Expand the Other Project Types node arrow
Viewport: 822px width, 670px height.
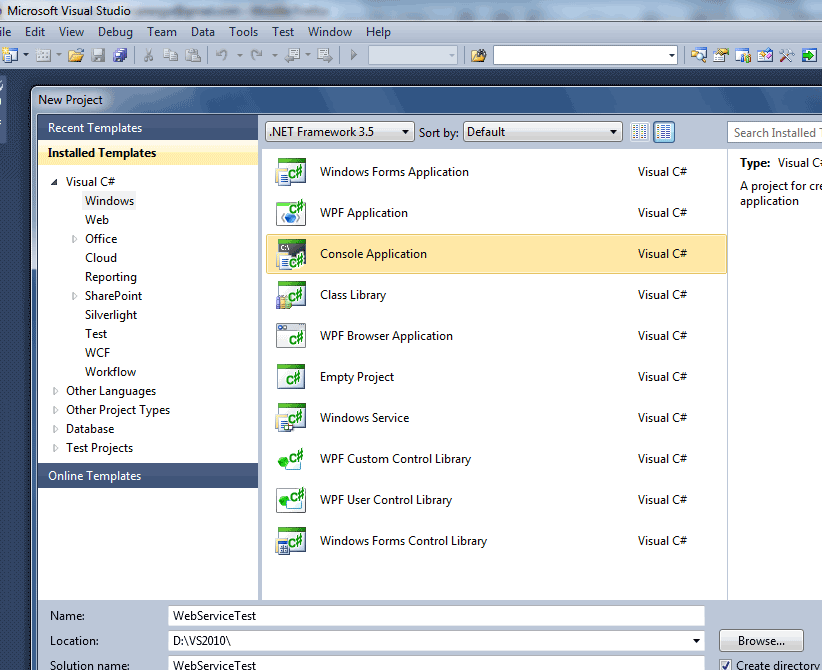(x=55, y=410)
